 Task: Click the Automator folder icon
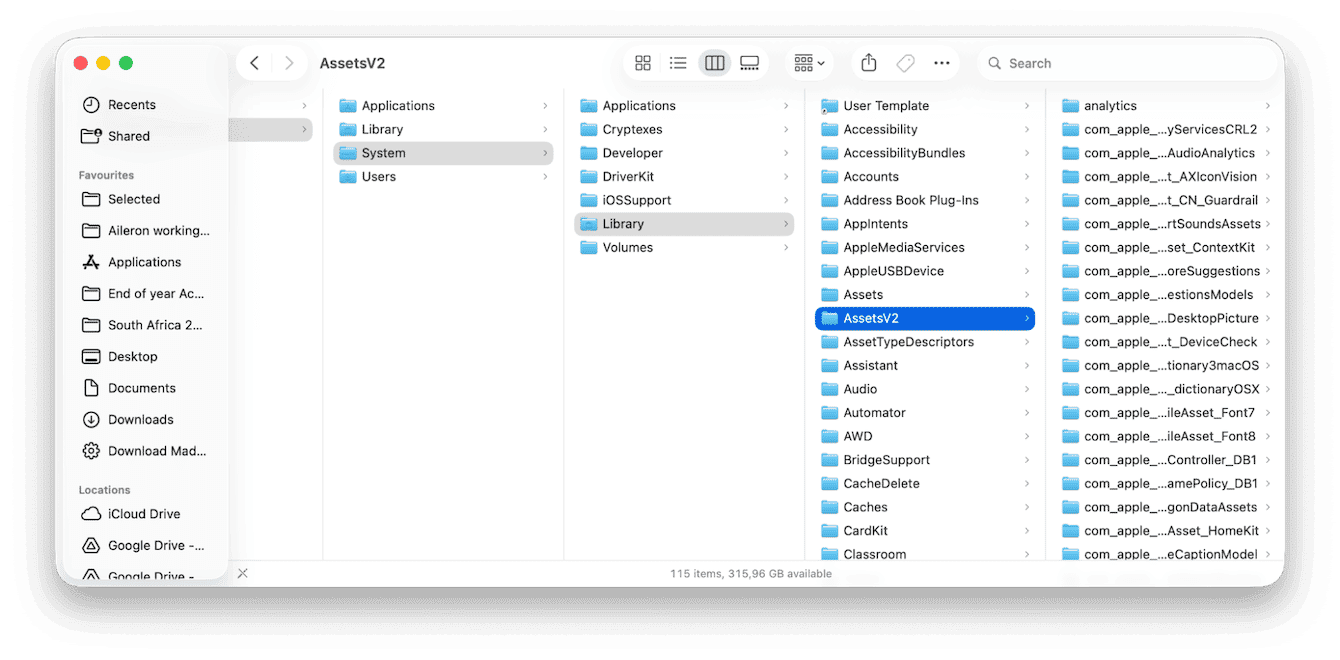point(829,413)
